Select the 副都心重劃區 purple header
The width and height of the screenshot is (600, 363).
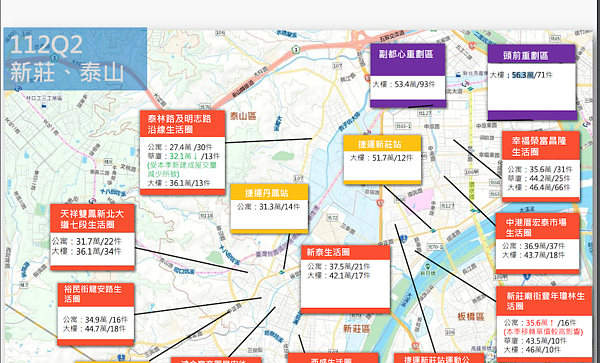[408, 59]
